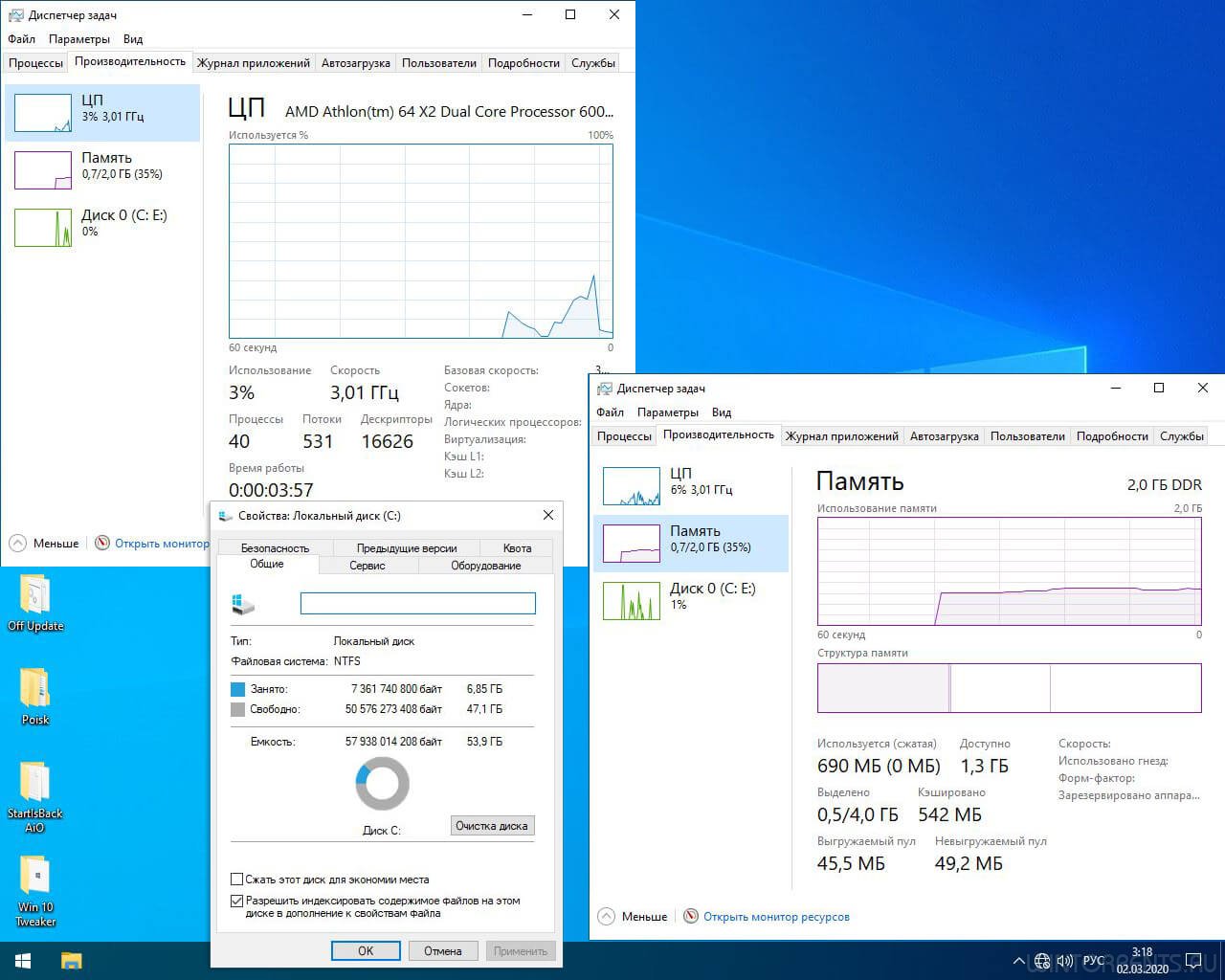
Task: Open Пользователи tab in back window
Action: click(x=439, y=63)
